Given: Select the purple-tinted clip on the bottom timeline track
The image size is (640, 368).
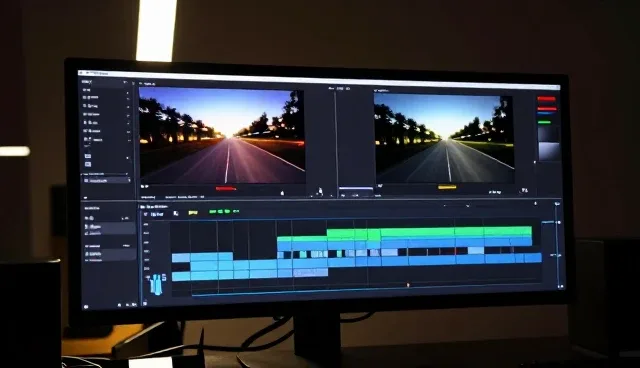Looking at the screenshot, I should click(x=310, y=272).
